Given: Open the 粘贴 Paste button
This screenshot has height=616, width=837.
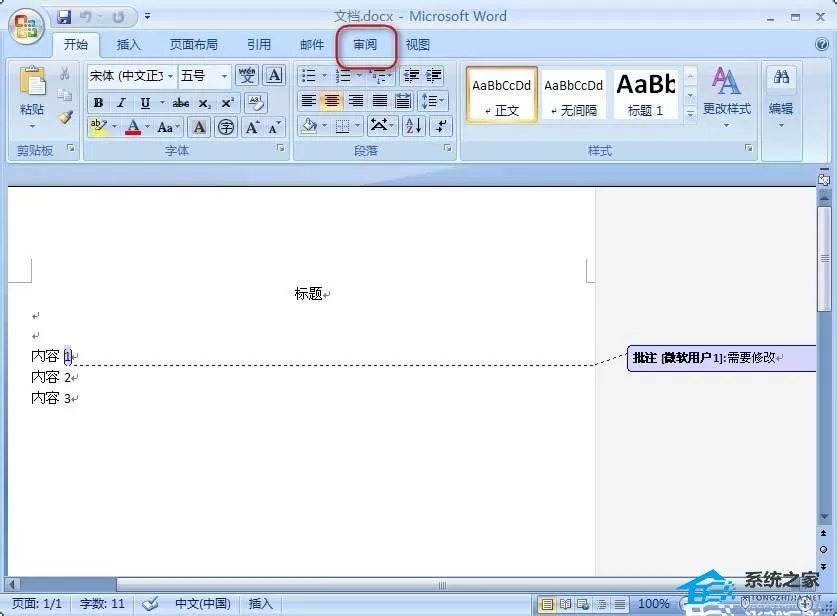Looking at the screenshot, I should pos(32,97).
